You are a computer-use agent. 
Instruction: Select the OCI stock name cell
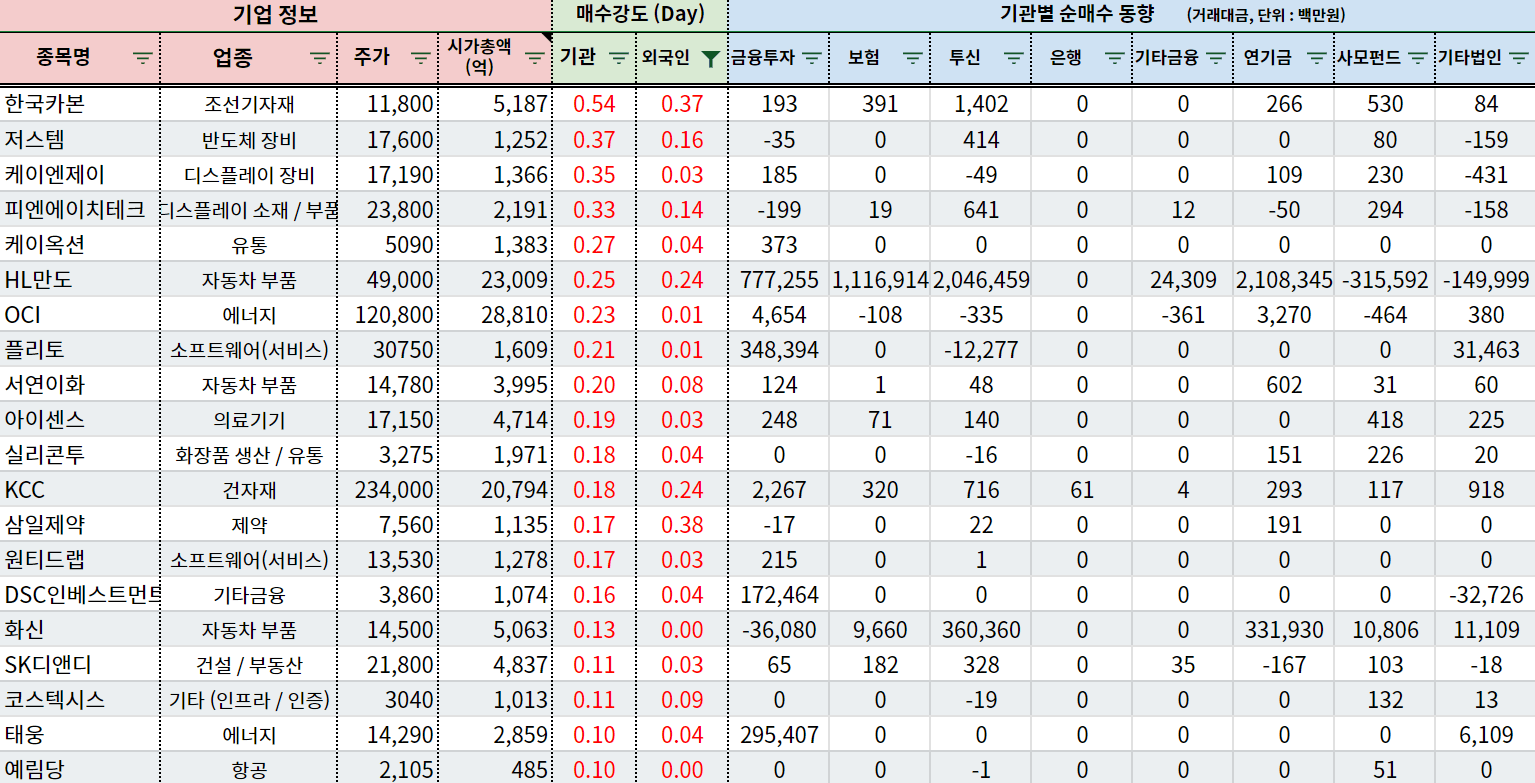coord(80,314)
